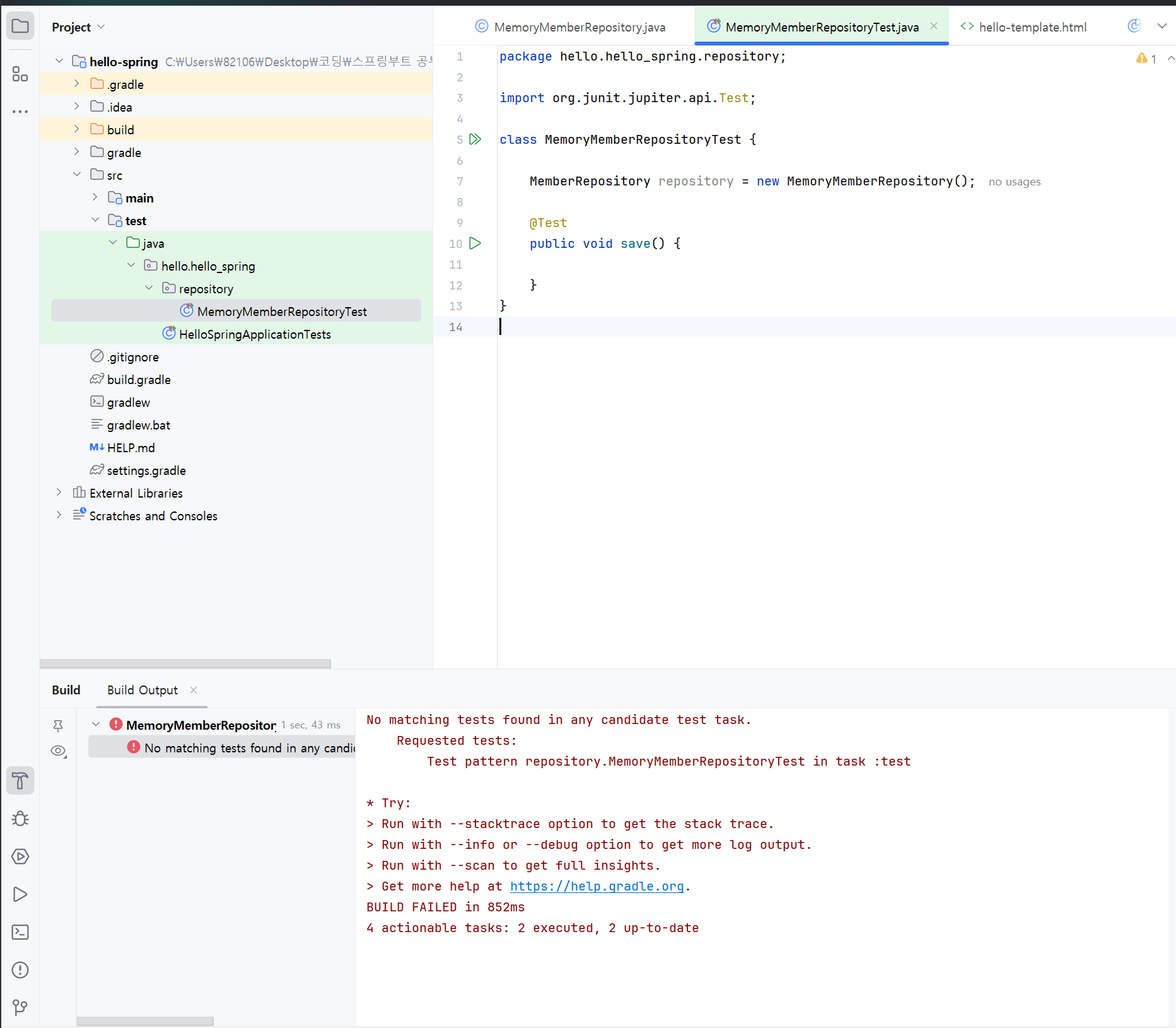Select the Build Output tab
Image resolution: width=1176 pixels, height=1028 pixels.
click(x=143, y=690)
